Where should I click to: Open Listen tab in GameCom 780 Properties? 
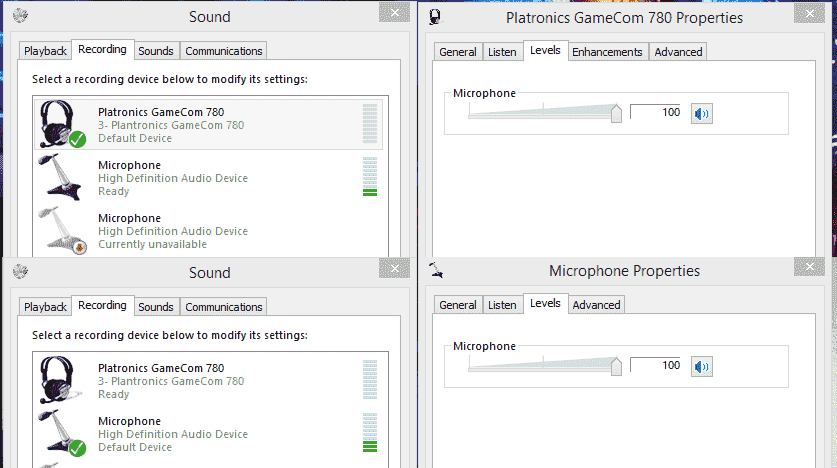pyautogui.click(x=502, y=52)
